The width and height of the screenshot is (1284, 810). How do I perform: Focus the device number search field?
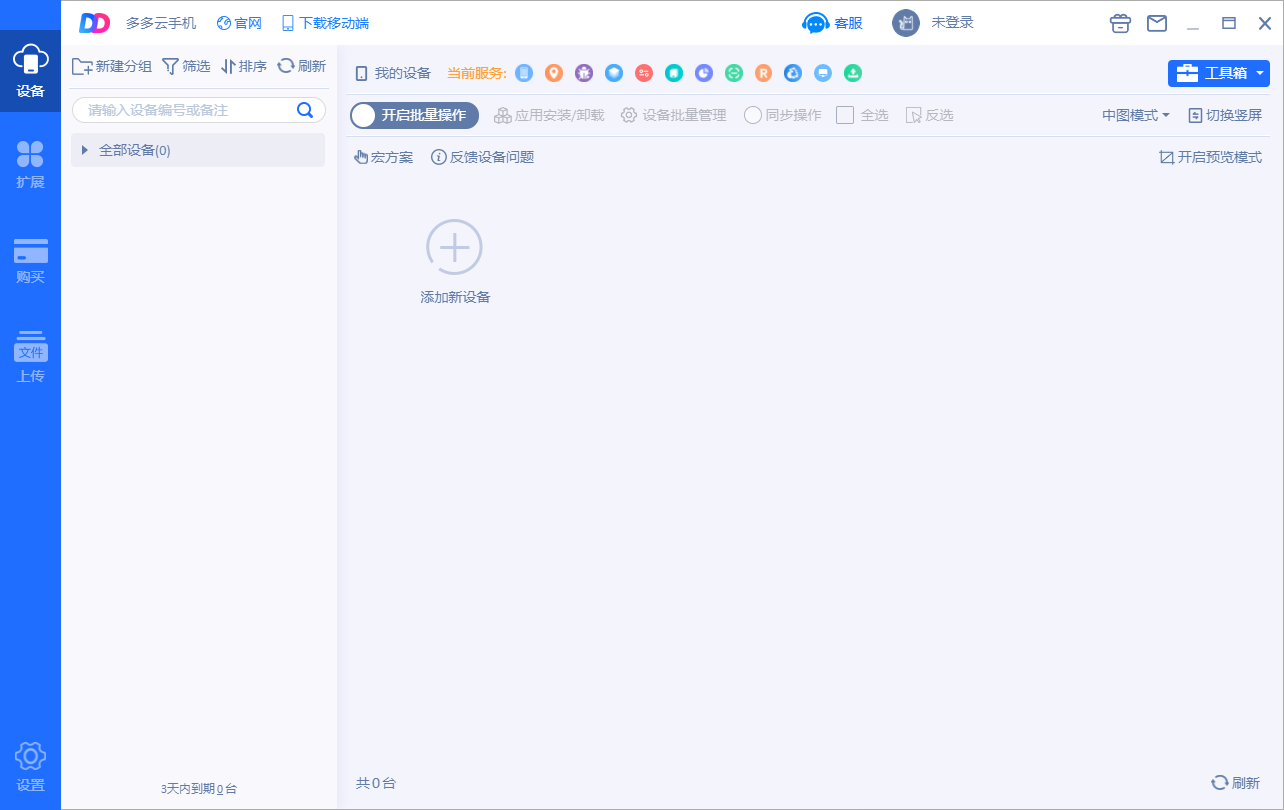pyautogui.click(x=199, y=110)
